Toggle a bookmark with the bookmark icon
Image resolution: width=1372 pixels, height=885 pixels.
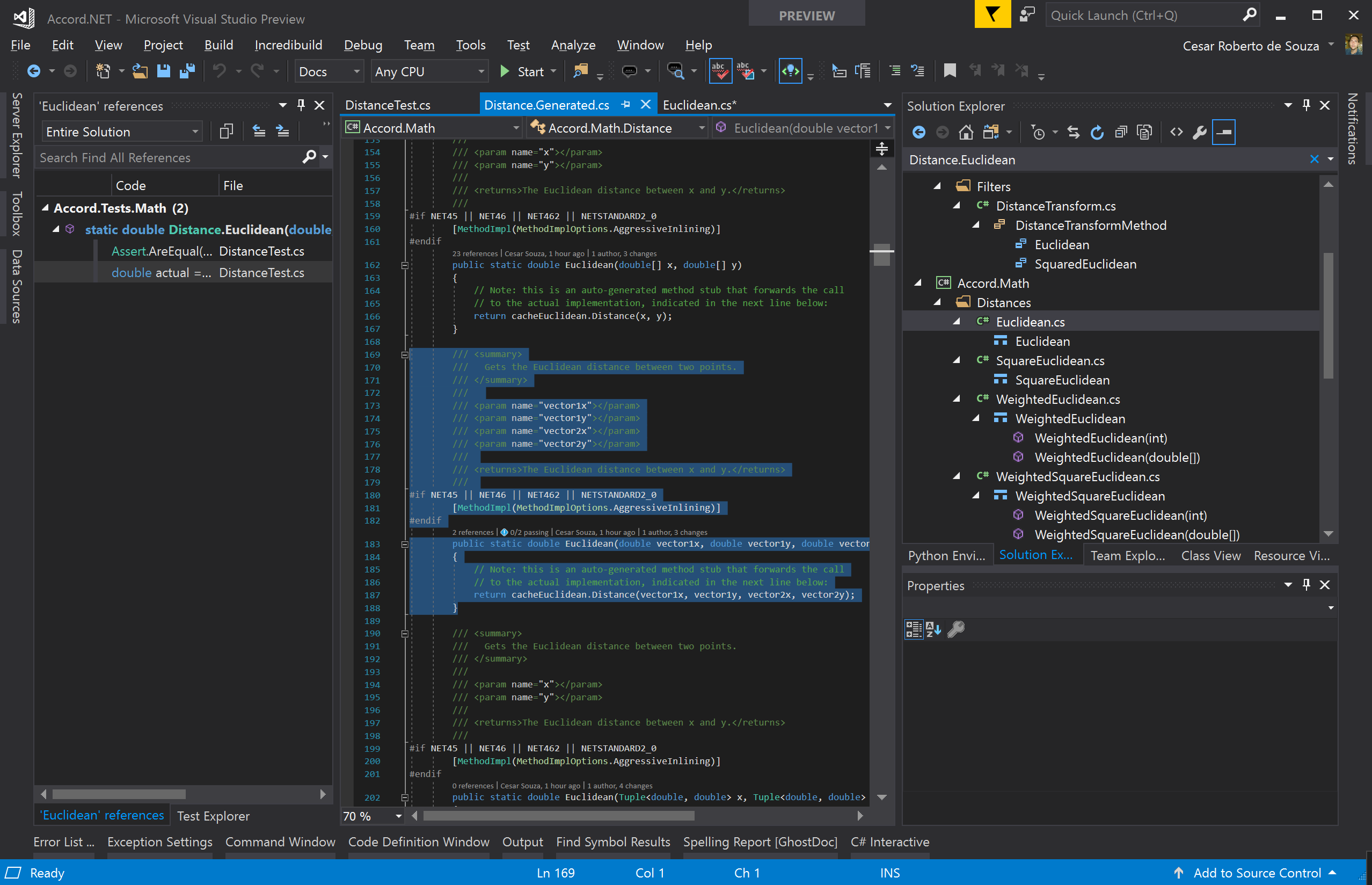pos(950,71)
